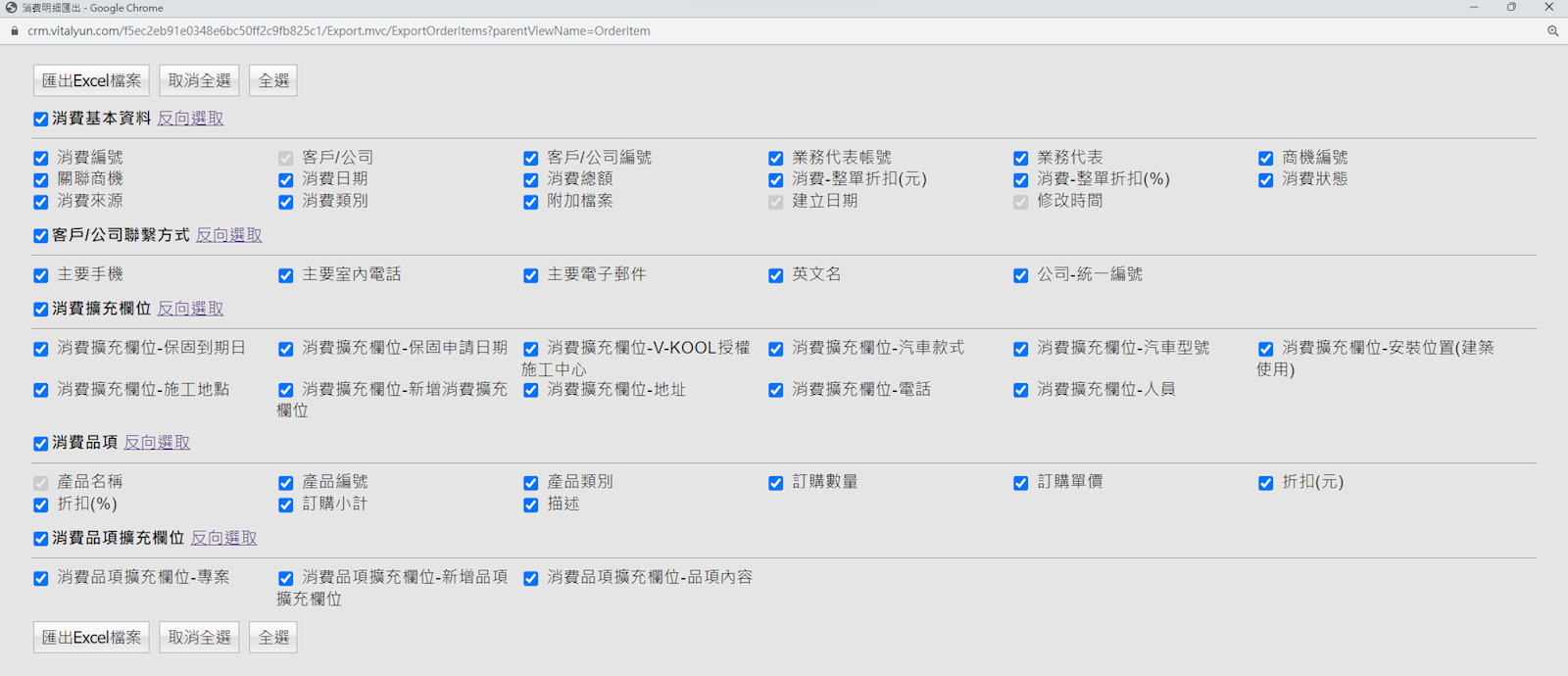This screenshot has width=1568, height=676.
Task: Click the site lock icon beside URL
Action: click(14, 31)
